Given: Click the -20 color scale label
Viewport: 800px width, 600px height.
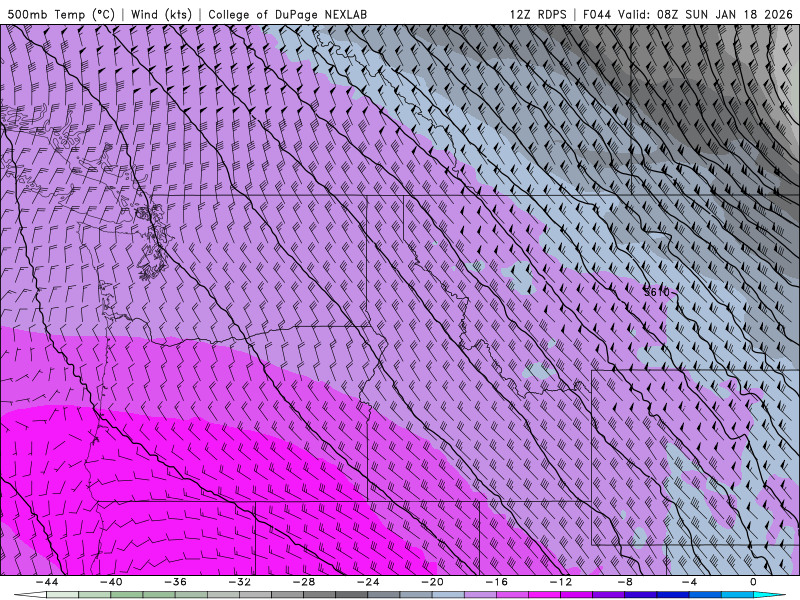Looking at the screenshot, I should tap(432, 582).
